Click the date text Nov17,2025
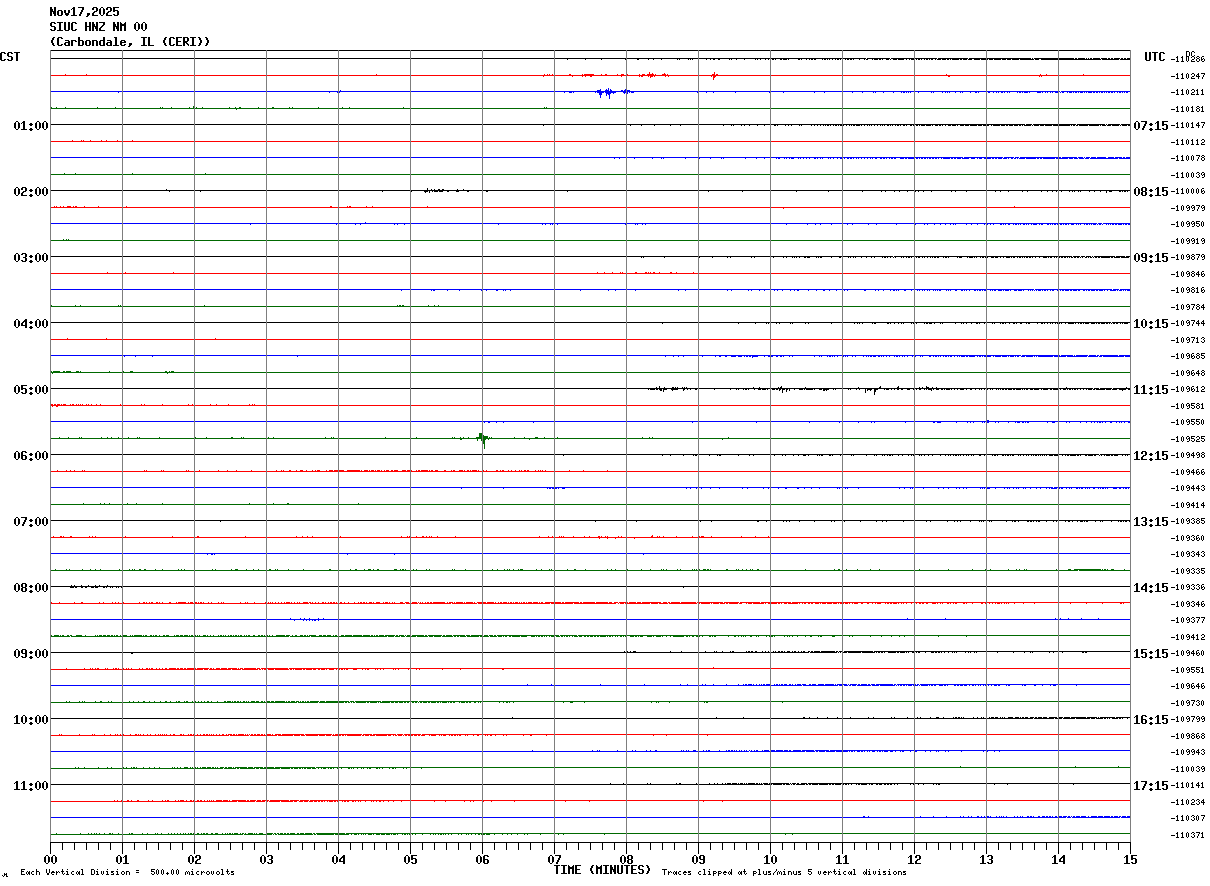1210x886 pixels. pyautogui.click(x=85, y=12)
